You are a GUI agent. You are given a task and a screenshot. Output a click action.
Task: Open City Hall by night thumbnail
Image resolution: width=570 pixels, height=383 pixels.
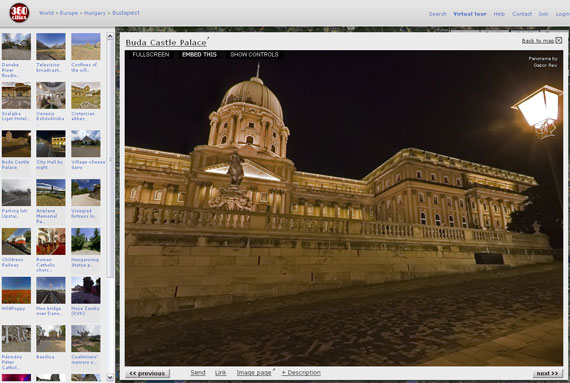[51, 144]
